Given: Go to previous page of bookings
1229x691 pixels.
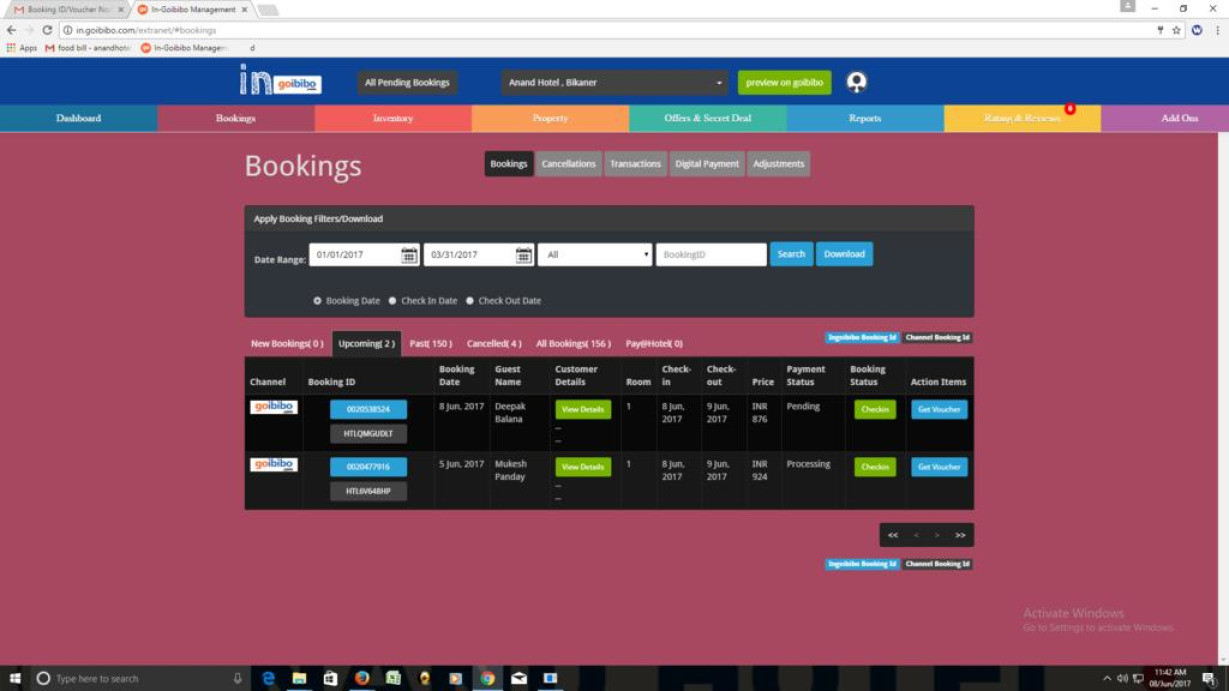Looking at the screenshot, I should tap(916, 535).
